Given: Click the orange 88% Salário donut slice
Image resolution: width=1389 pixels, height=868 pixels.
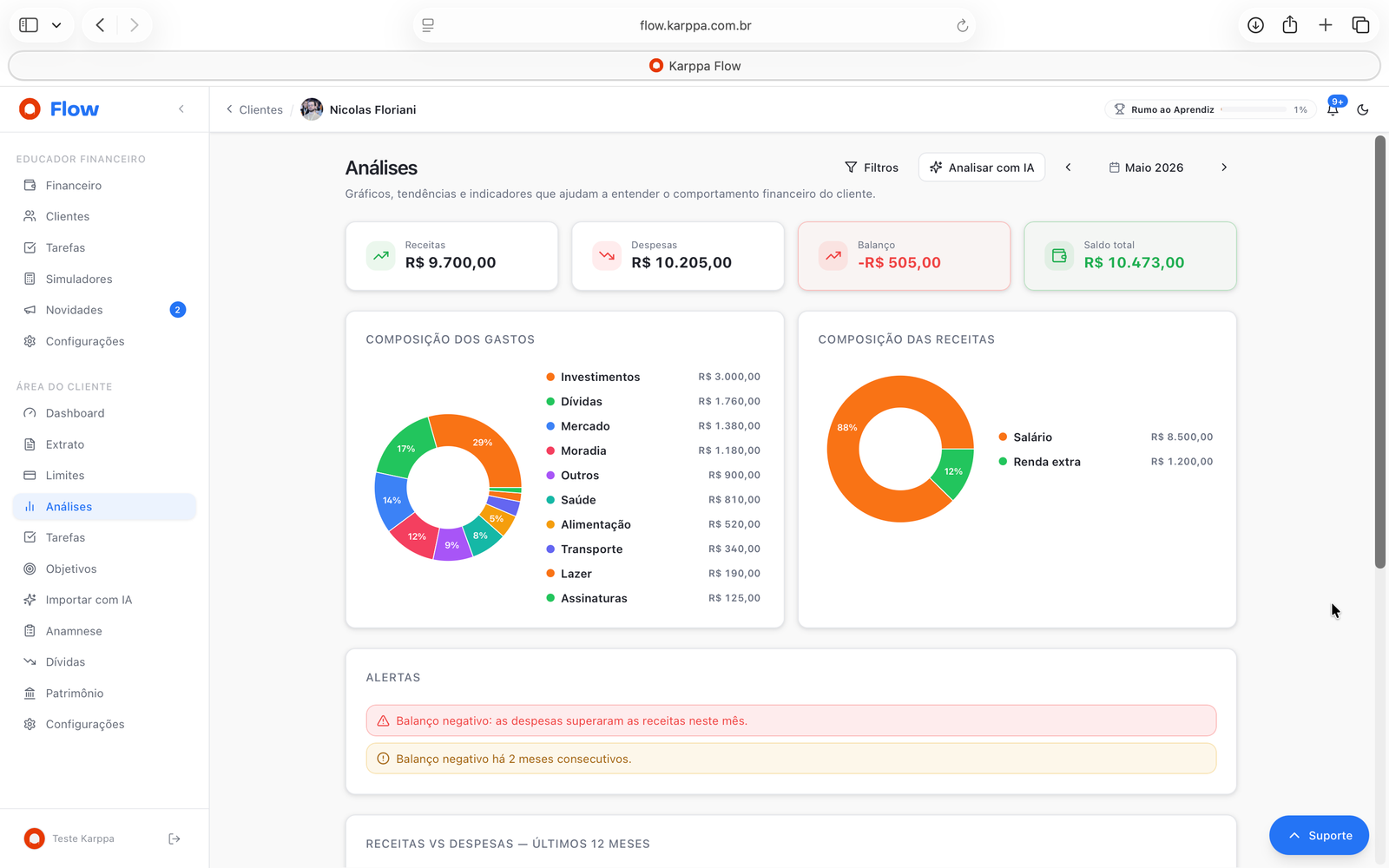Looking at the screenshot, I should point(846,429).
